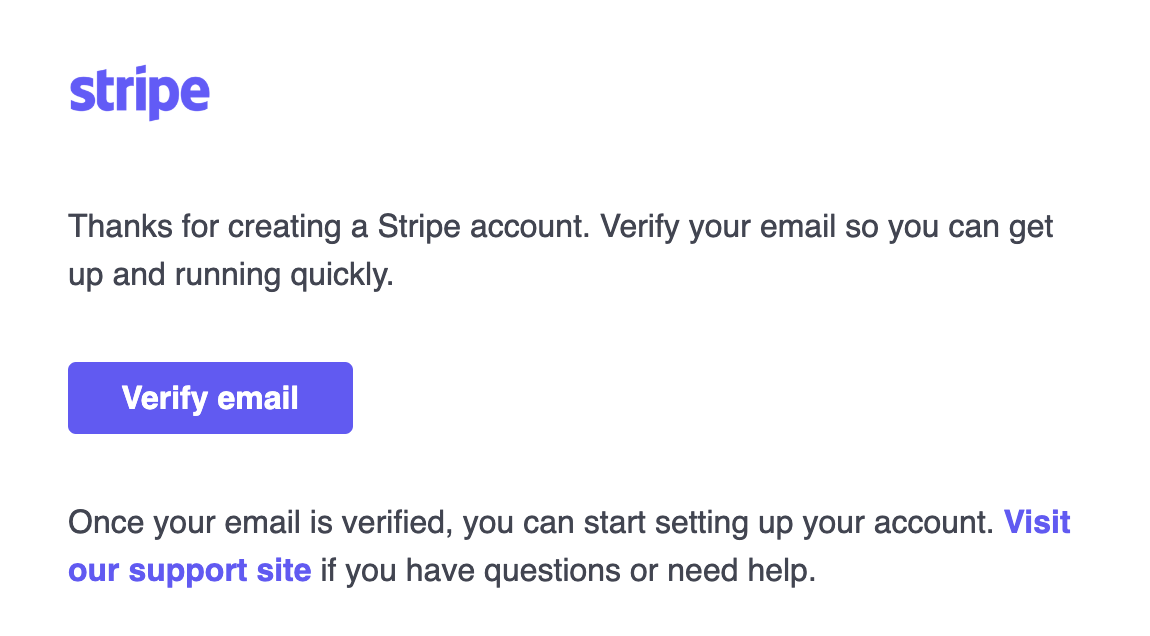The width and height of the screenshot is (1150, 636).
Task: Click the "up and running quickly" text line
Action: coord(231,275)
